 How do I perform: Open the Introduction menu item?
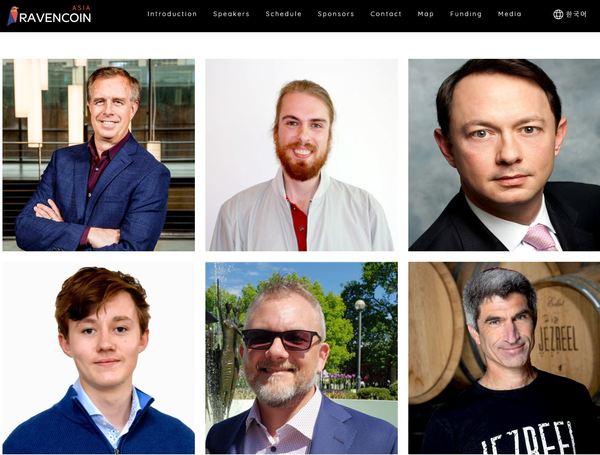point(172,14)
